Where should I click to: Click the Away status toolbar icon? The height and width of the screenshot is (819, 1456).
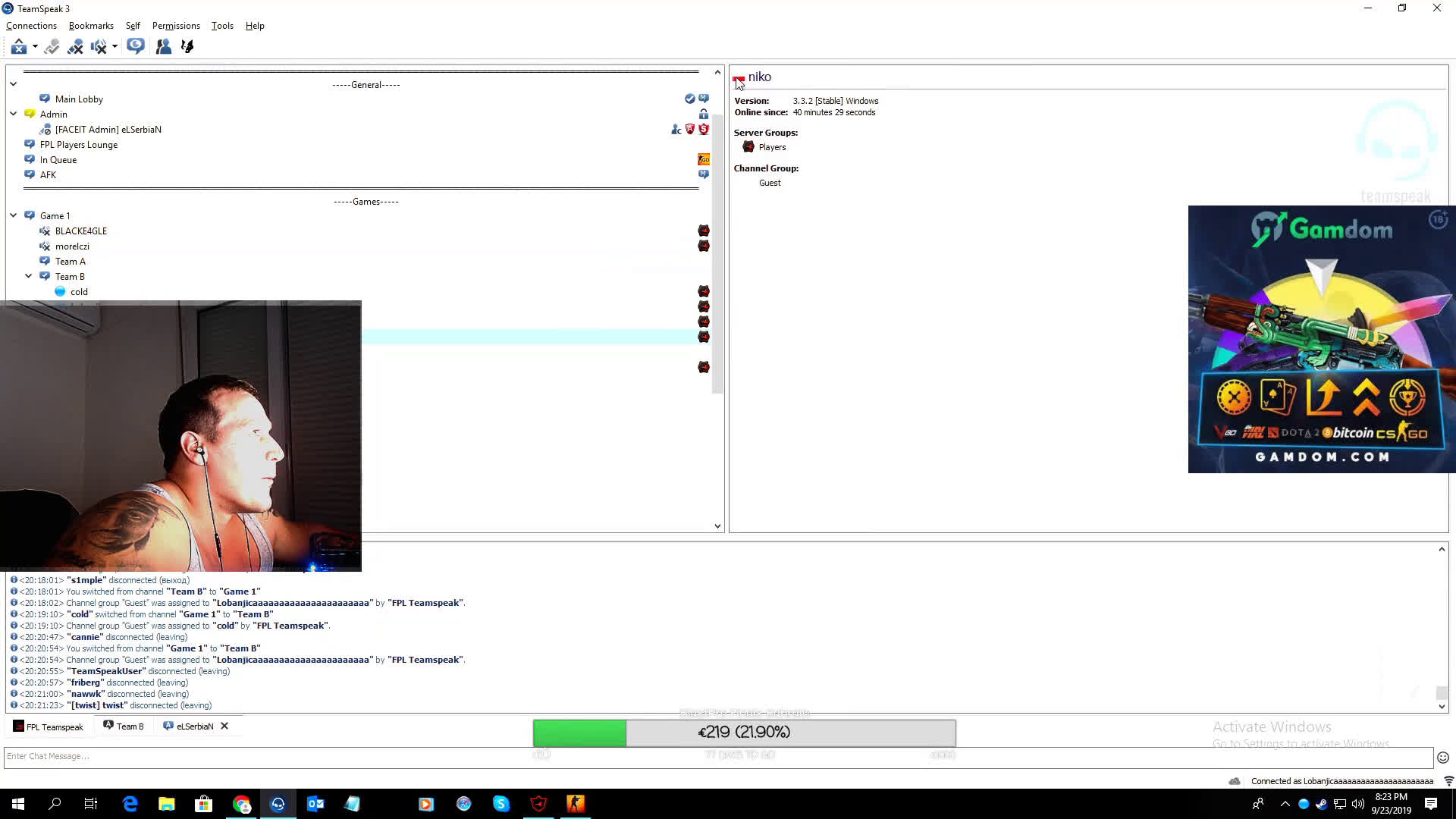(x=19, y=47)
